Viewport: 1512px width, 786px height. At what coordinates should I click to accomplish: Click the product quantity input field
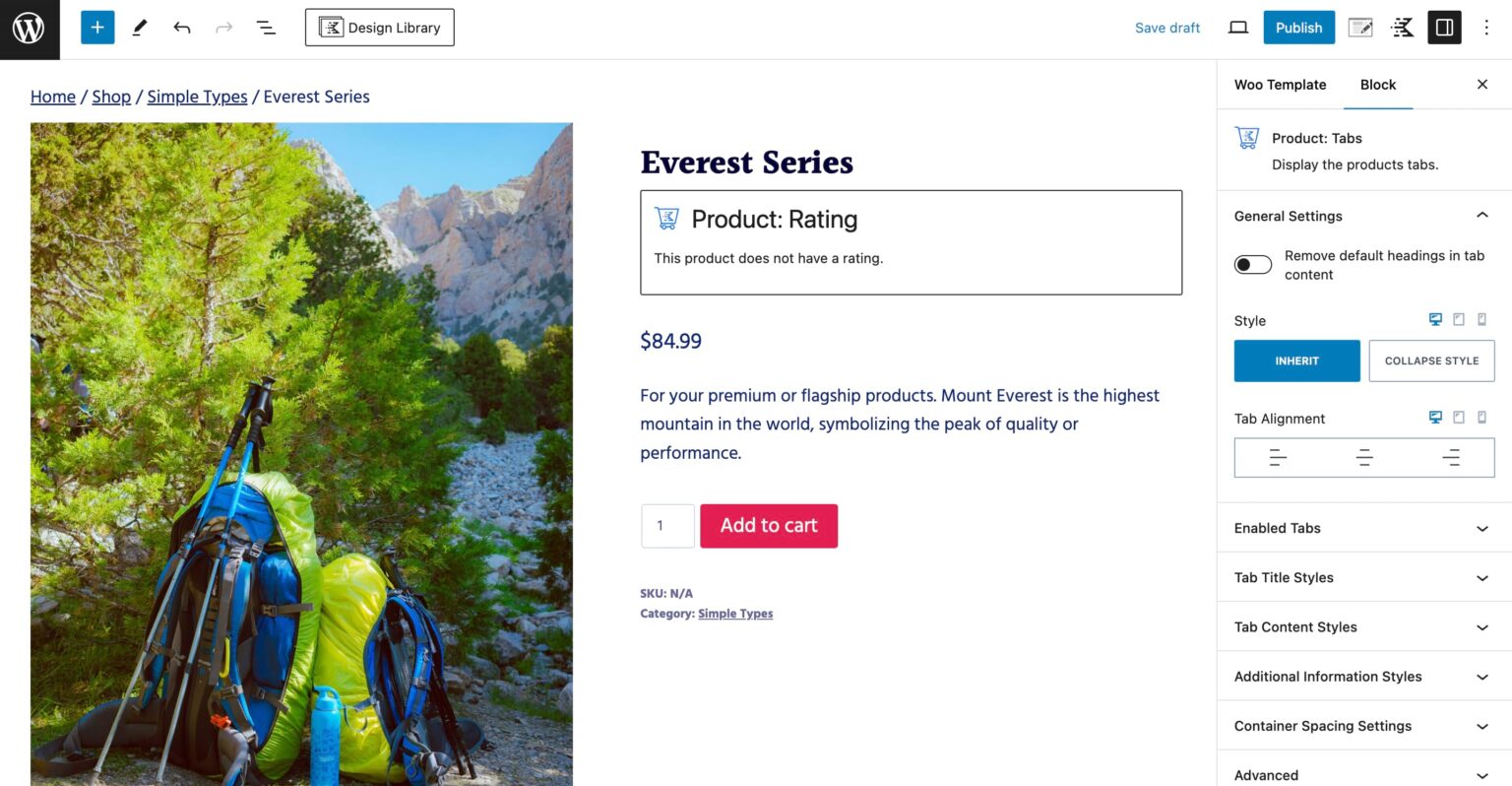667,526
